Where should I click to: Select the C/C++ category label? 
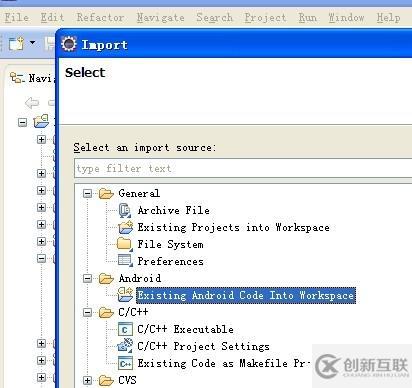click(133, 312)
